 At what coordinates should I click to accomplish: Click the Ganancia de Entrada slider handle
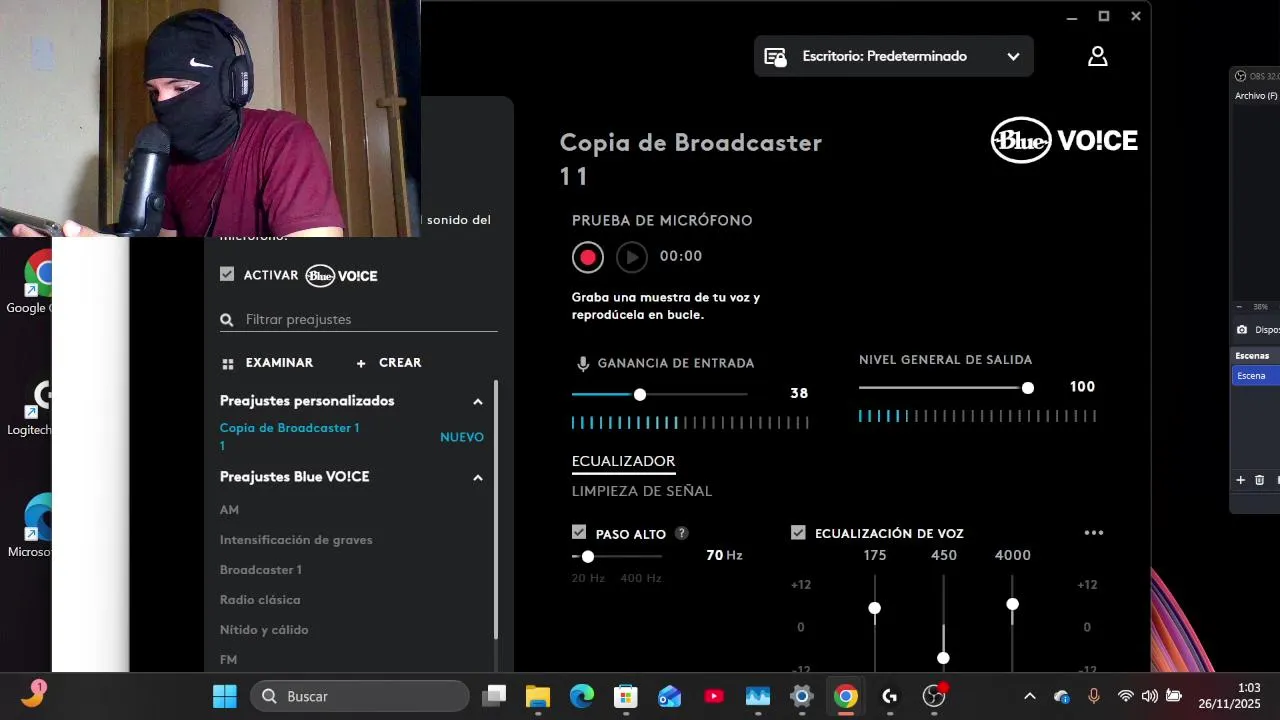[640, 394]
